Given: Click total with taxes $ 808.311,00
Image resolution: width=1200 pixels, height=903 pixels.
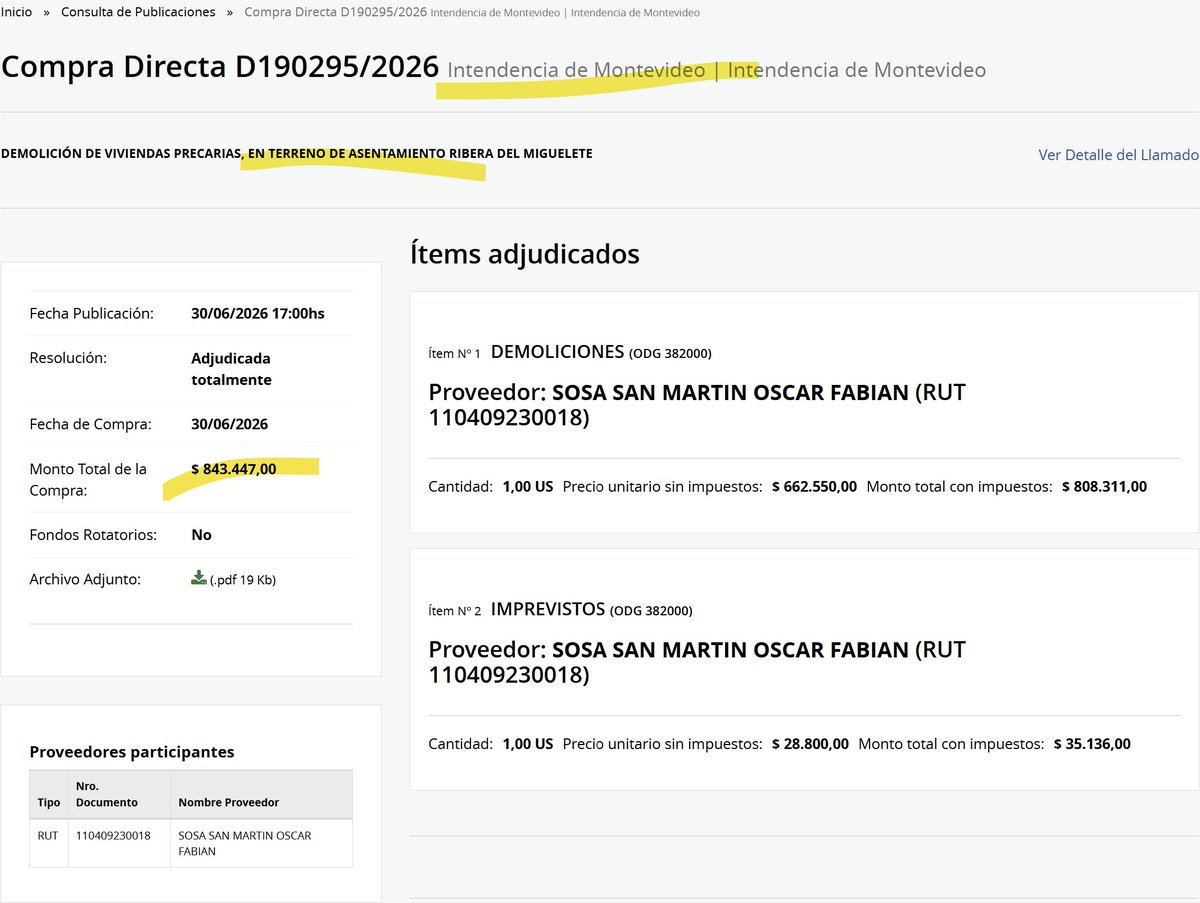Looking at the screenshot, I should coord(1104,487).
